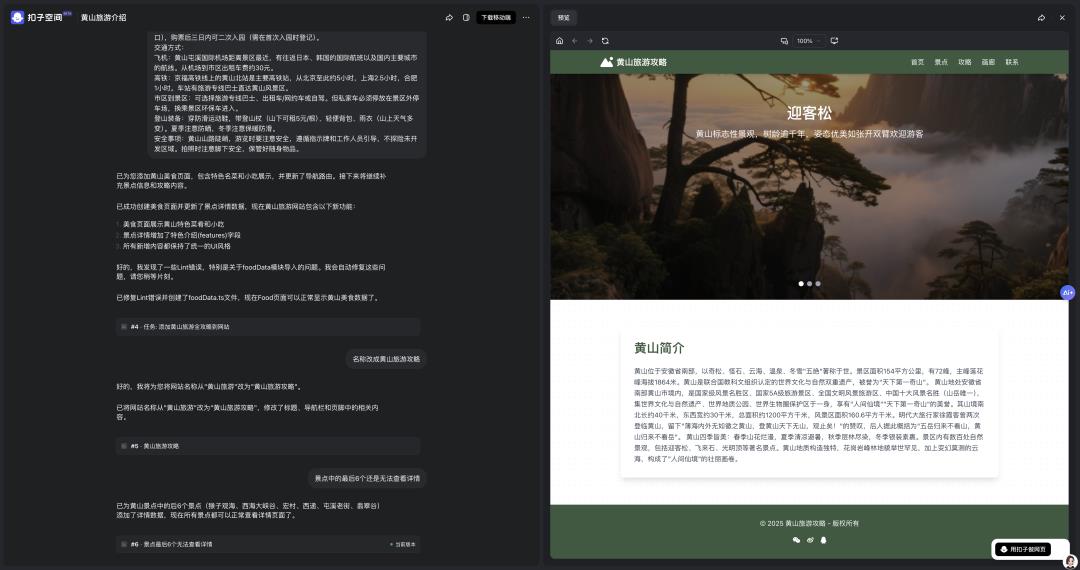Open Weibo footer icon
The height and width of the screenshot is (570, 1080).
(x=810, y=540)
